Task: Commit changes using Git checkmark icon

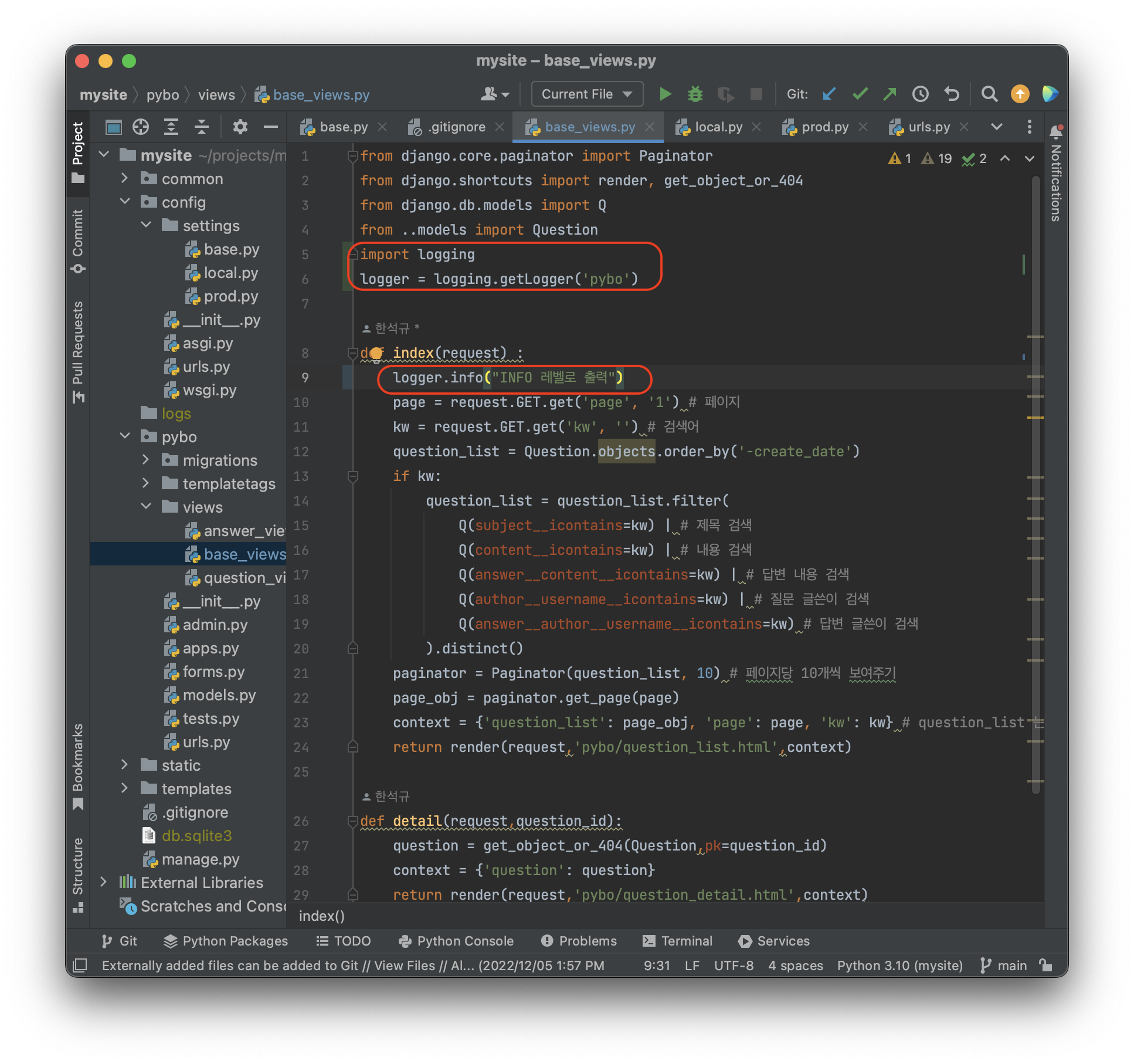Action: (x=860, y=94)
